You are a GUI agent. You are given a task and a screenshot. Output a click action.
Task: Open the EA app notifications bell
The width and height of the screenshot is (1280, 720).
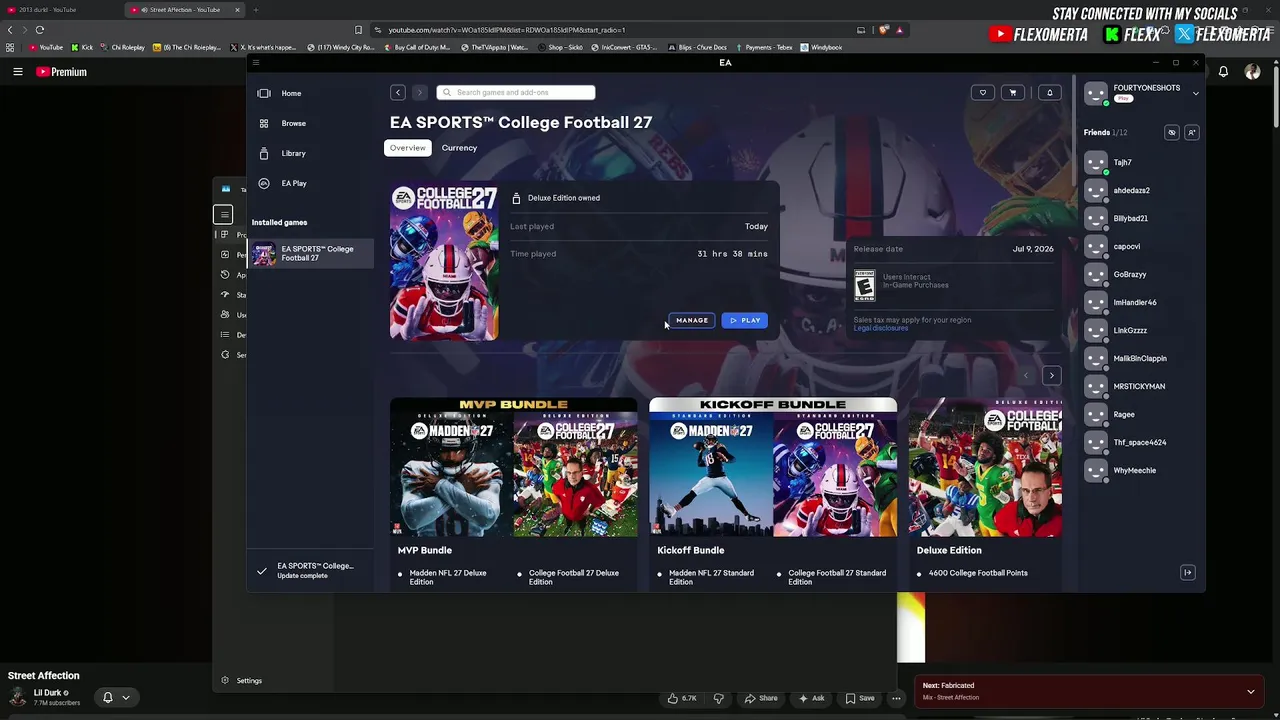coord(1049,93)
